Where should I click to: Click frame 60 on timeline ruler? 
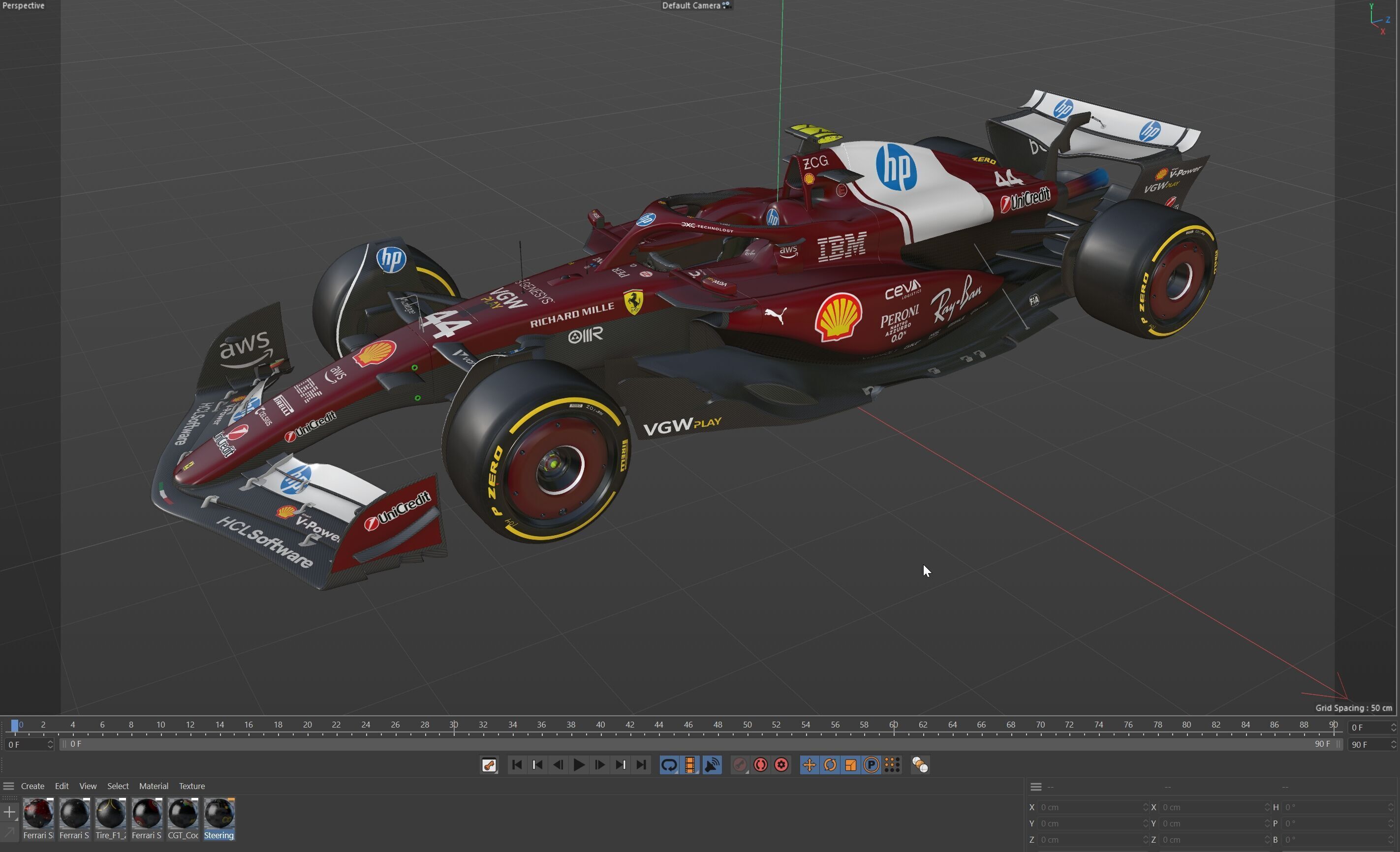(894, 726)
